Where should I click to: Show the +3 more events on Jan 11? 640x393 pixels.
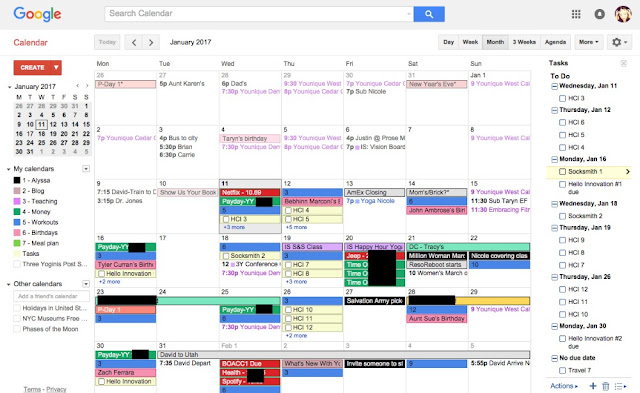coord(234,227)
